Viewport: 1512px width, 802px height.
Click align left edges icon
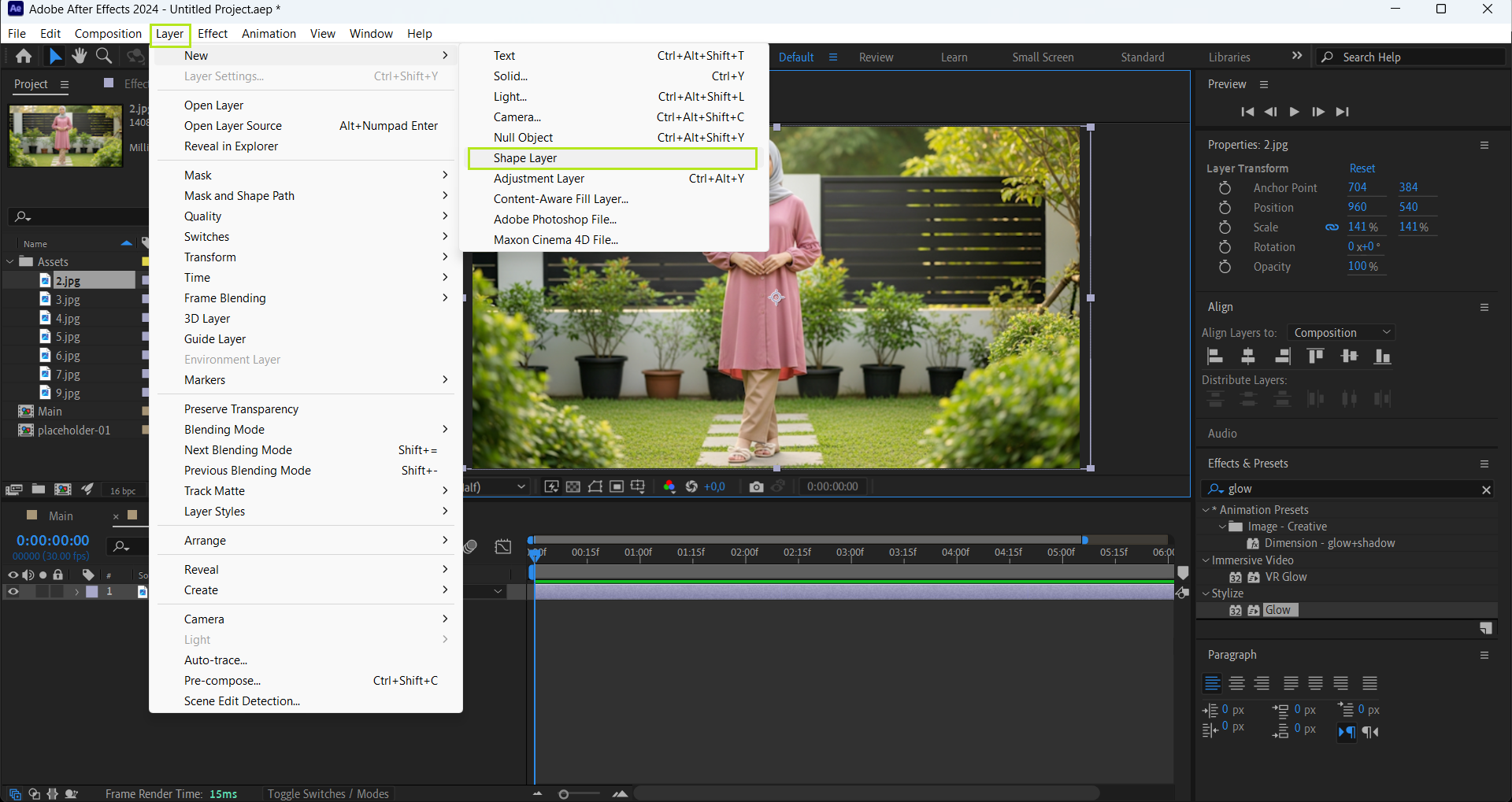(1215, 357)
